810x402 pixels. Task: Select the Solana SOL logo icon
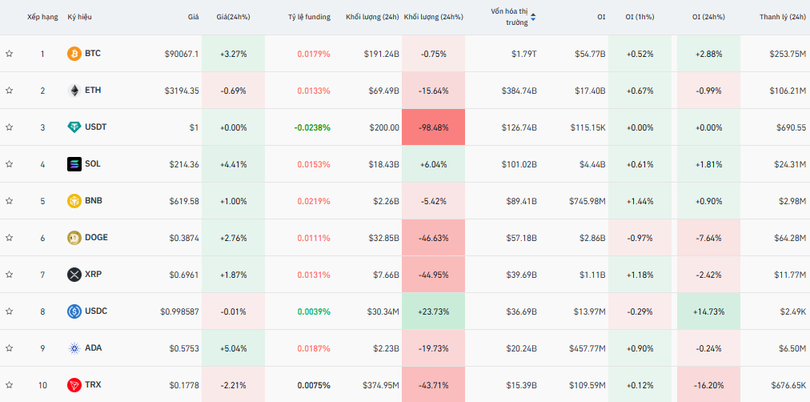[x=74, y=164]
